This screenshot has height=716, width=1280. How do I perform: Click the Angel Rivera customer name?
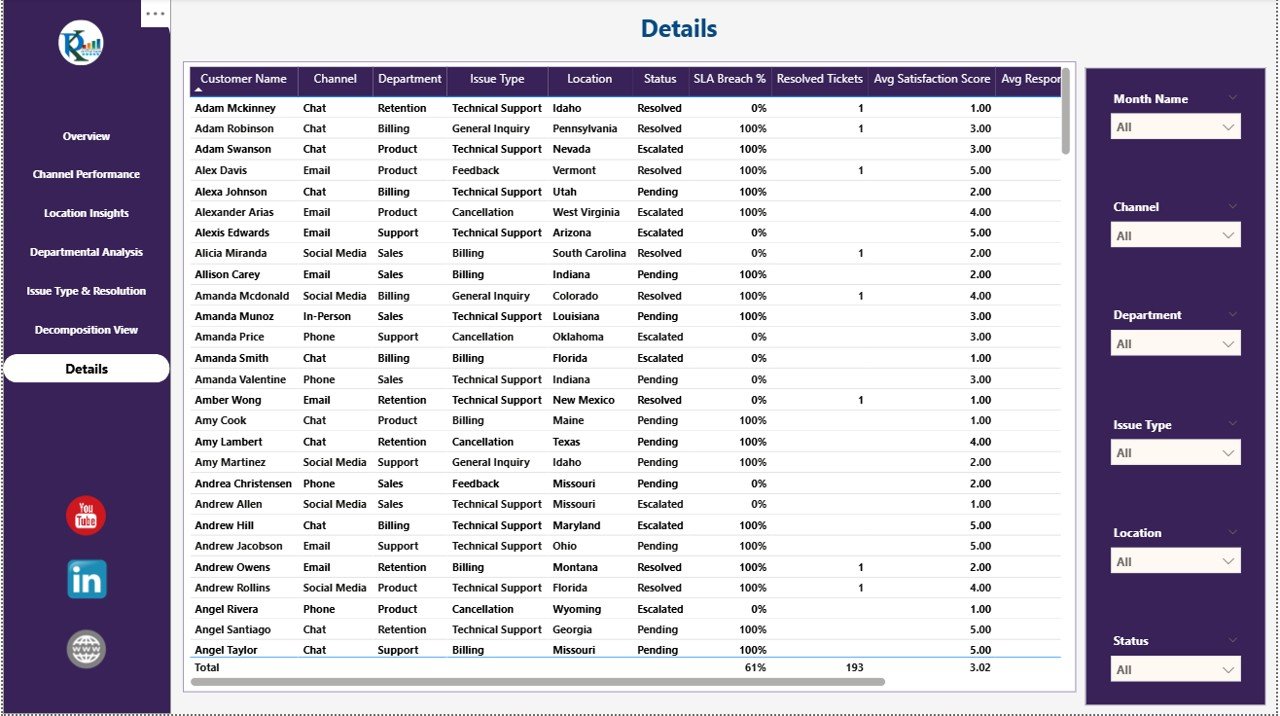[x=226, y=609]
